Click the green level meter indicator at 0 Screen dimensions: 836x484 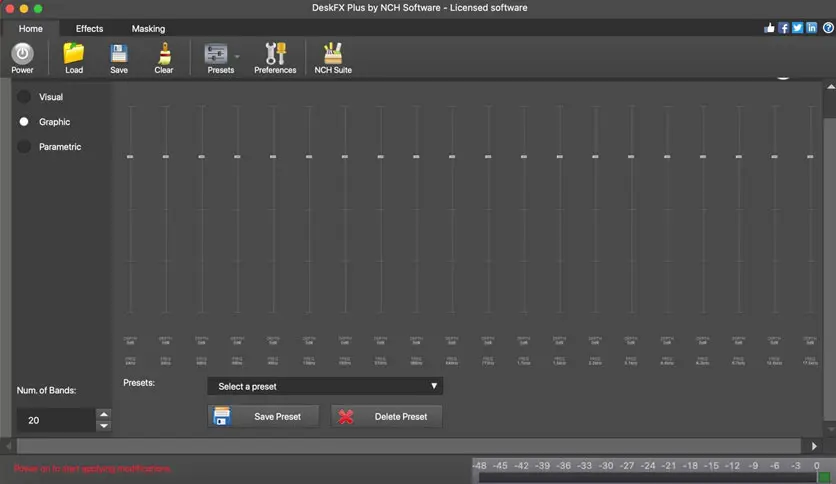[x=824, y=477]
